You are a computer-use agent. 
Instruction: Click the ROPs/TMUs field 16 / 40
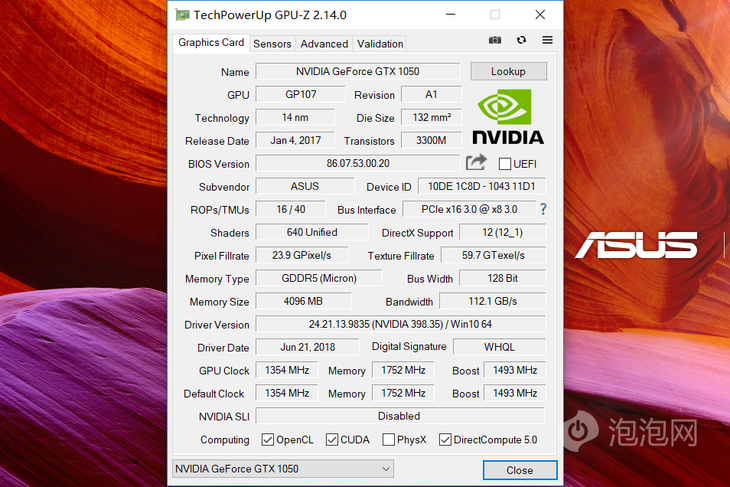point(291,210)
